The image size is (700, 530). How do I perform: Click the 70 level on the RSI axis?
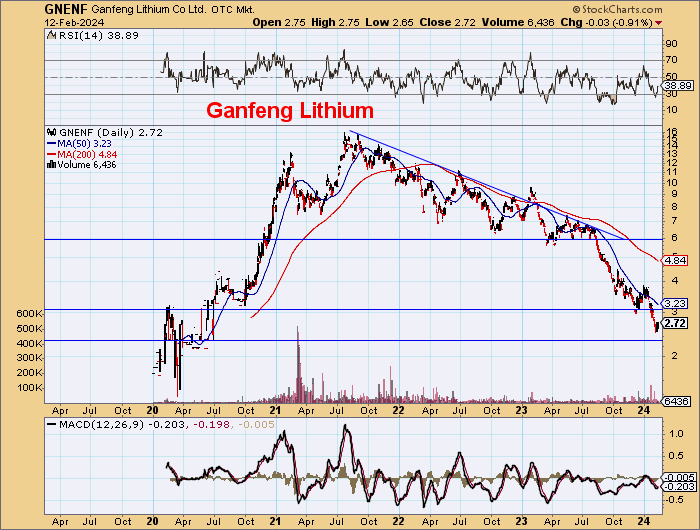tap(671, 60)
